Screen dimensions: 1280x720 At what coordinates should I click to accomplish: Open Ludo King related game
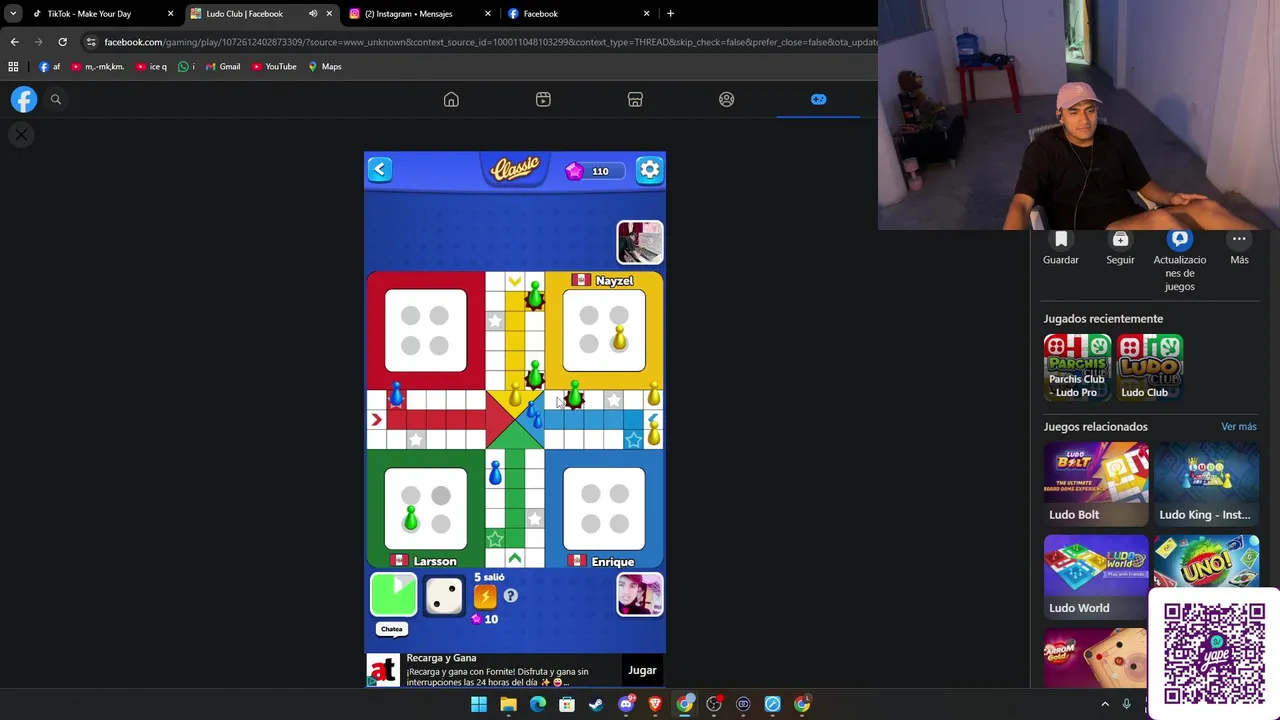click(x=1206, y=484)
